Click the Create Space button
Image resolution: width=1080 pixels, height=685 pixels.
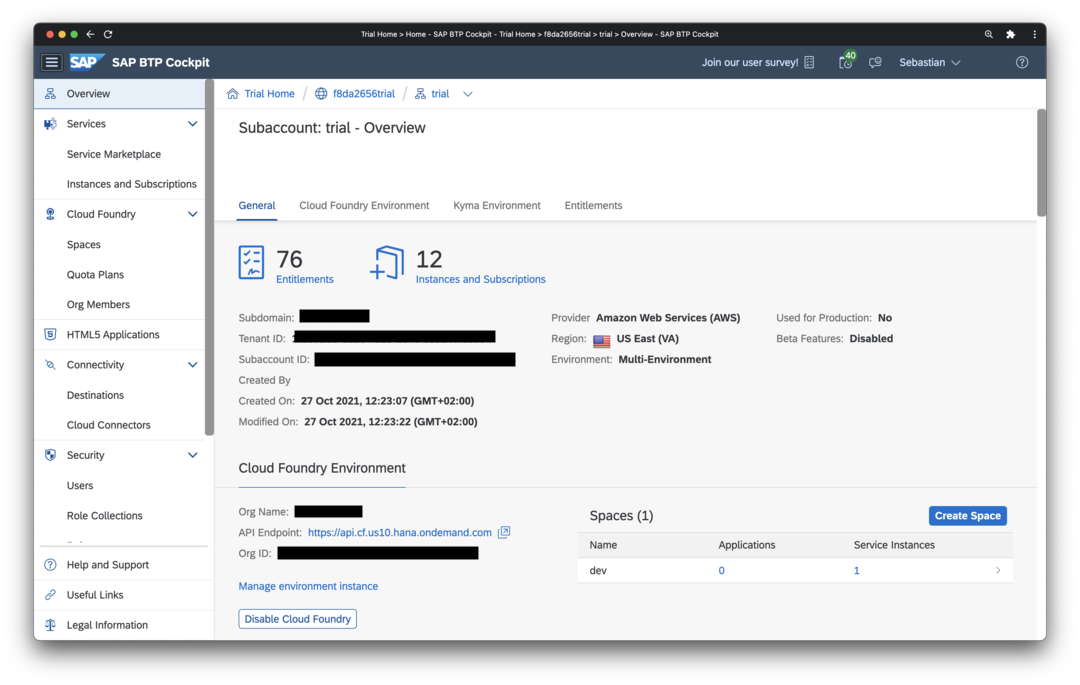(967, 516)
